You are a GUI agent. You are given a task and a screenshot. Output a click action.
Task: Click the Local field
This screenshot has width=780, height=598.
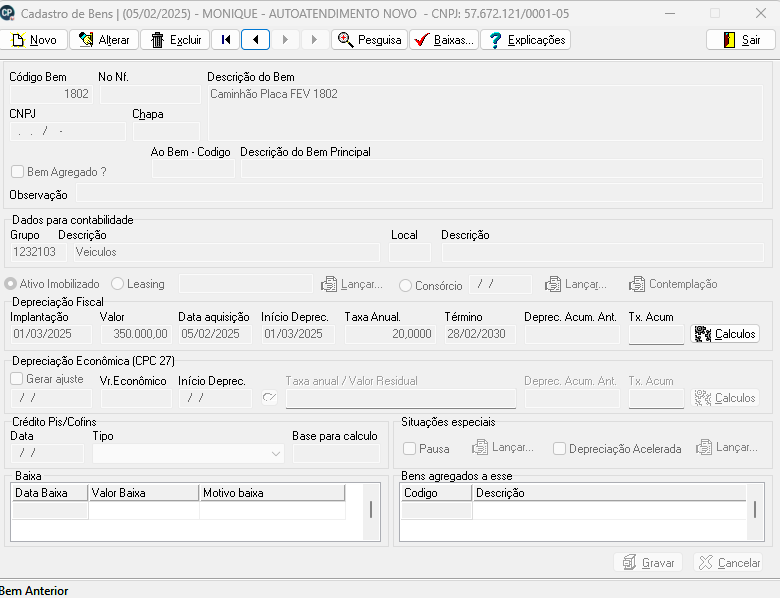pyautogui.click(x=410, y=252)
